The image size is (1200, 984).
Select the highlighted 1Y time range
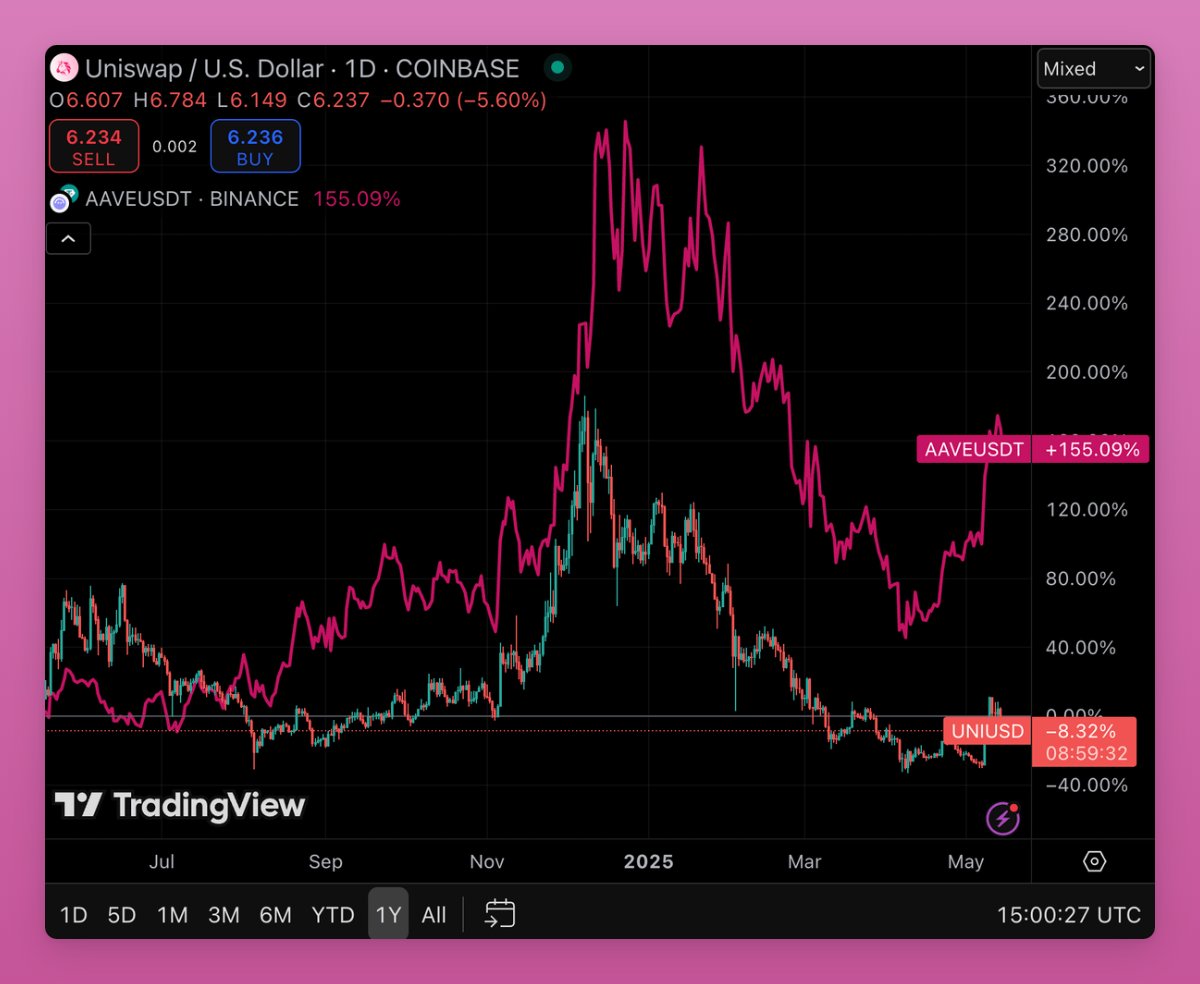pos(388,914)
